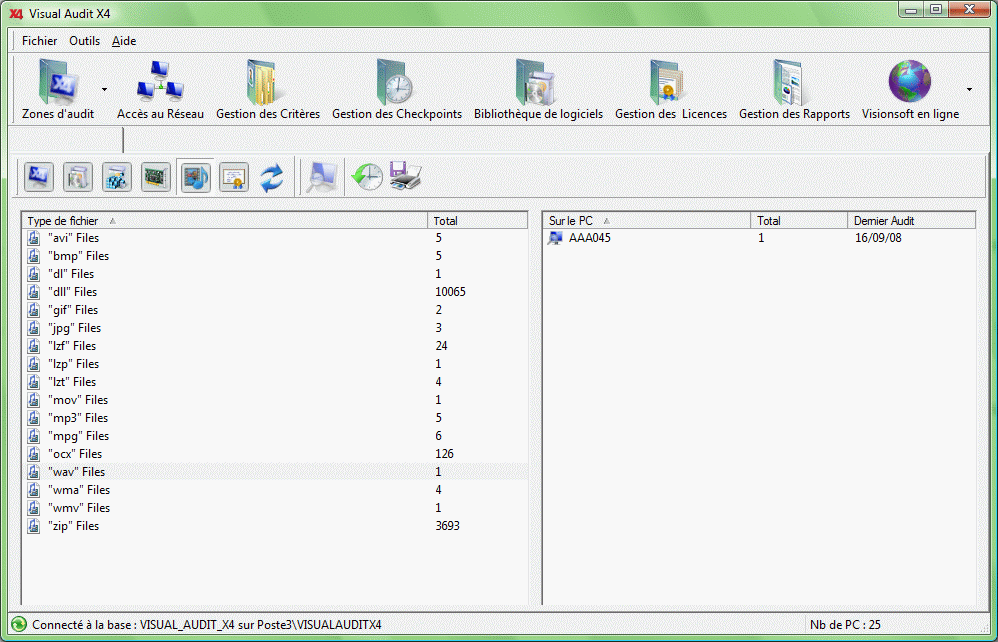This screenshot has height=642, width=998.
Task: Expand the Zones d'audit dropdown arrow
Action: tap(104, 90)
